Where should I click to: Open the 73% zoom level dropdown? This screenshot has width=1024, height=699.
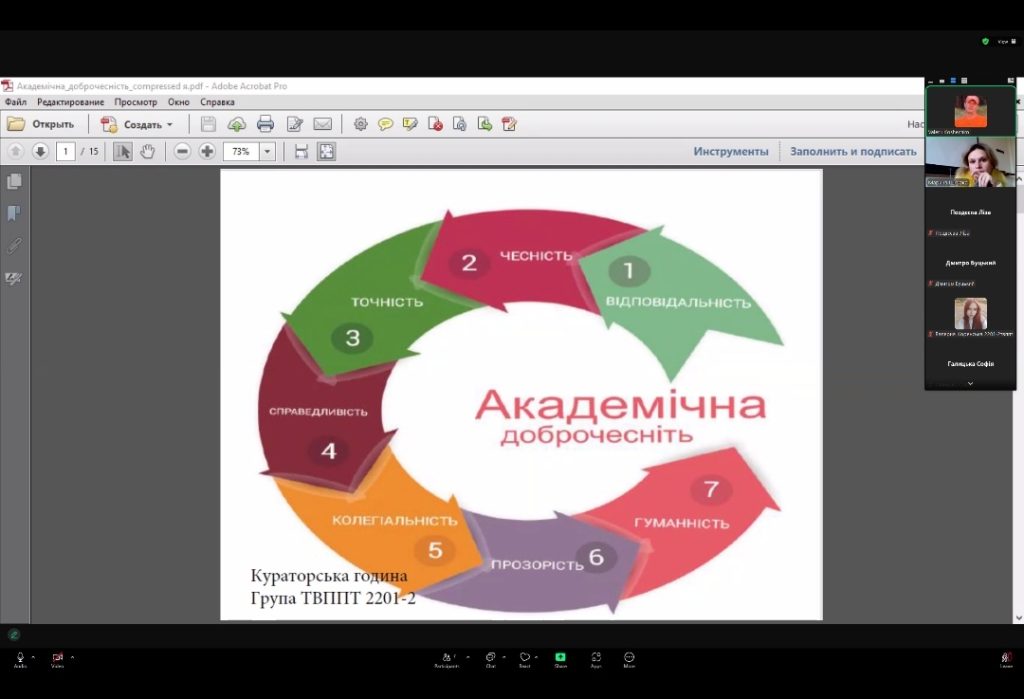pyautogui.click(x=267, y=152)
